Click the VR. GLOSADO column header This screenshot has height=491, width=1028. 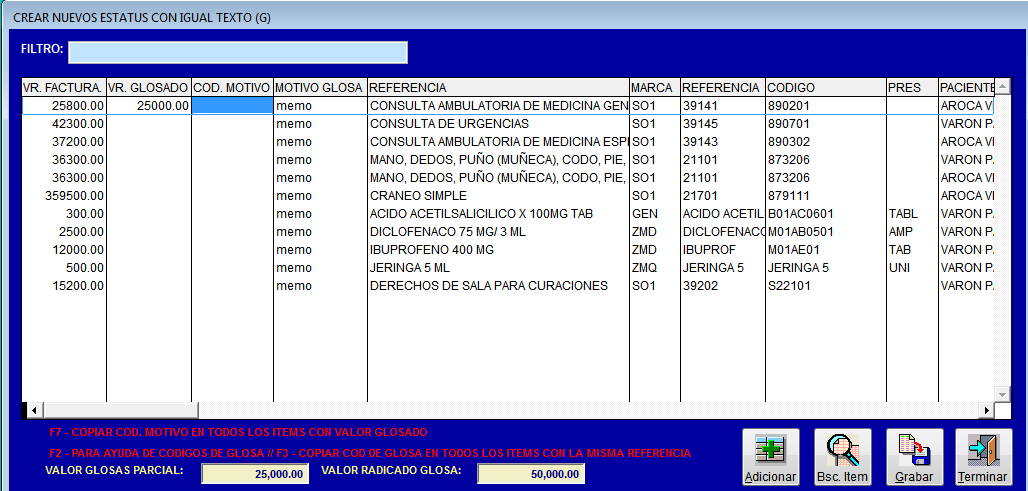tap(149, 88)
